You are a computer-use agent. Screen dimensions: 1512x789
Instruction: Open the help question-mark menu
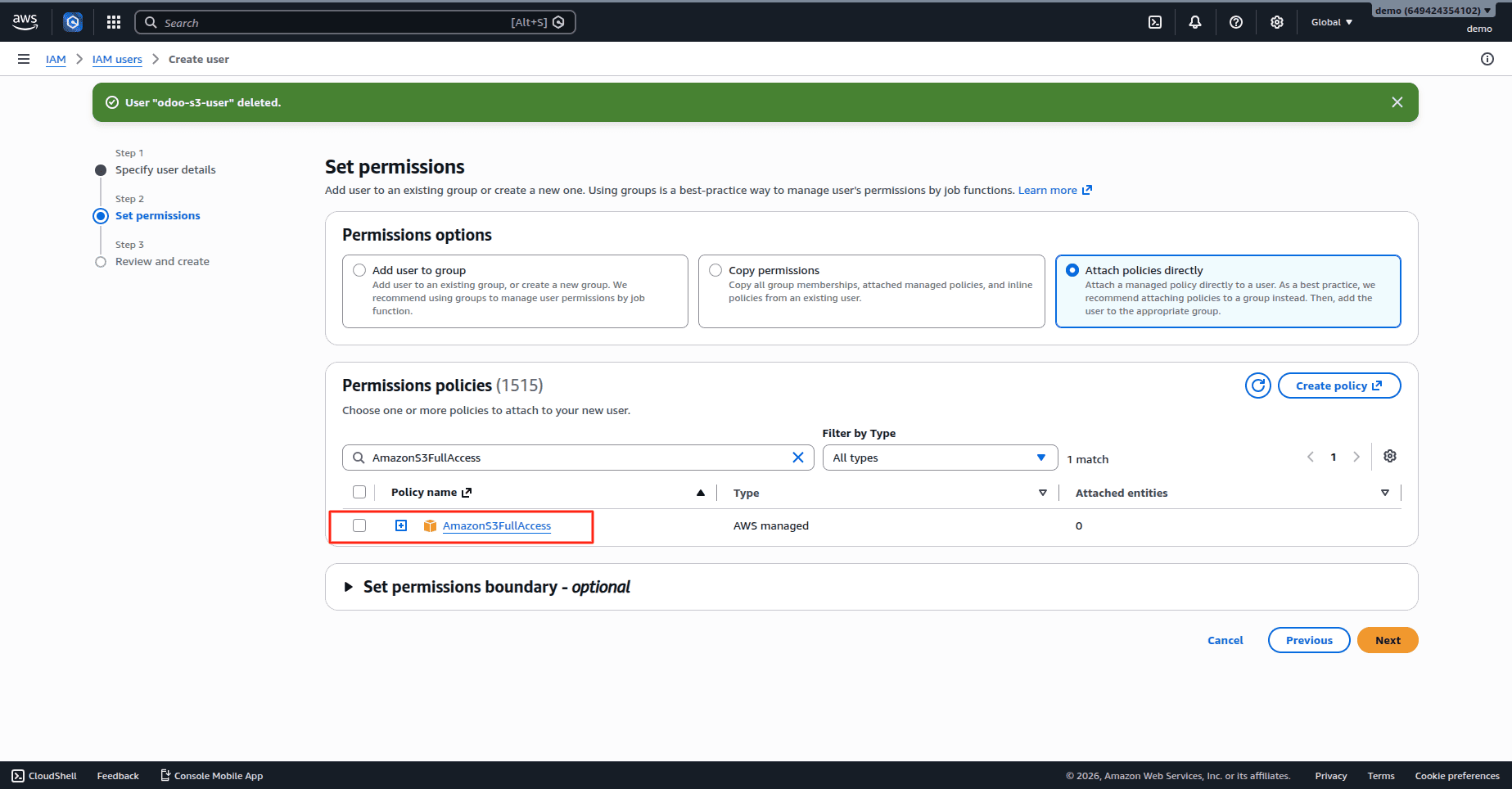tap(1236, 22)
